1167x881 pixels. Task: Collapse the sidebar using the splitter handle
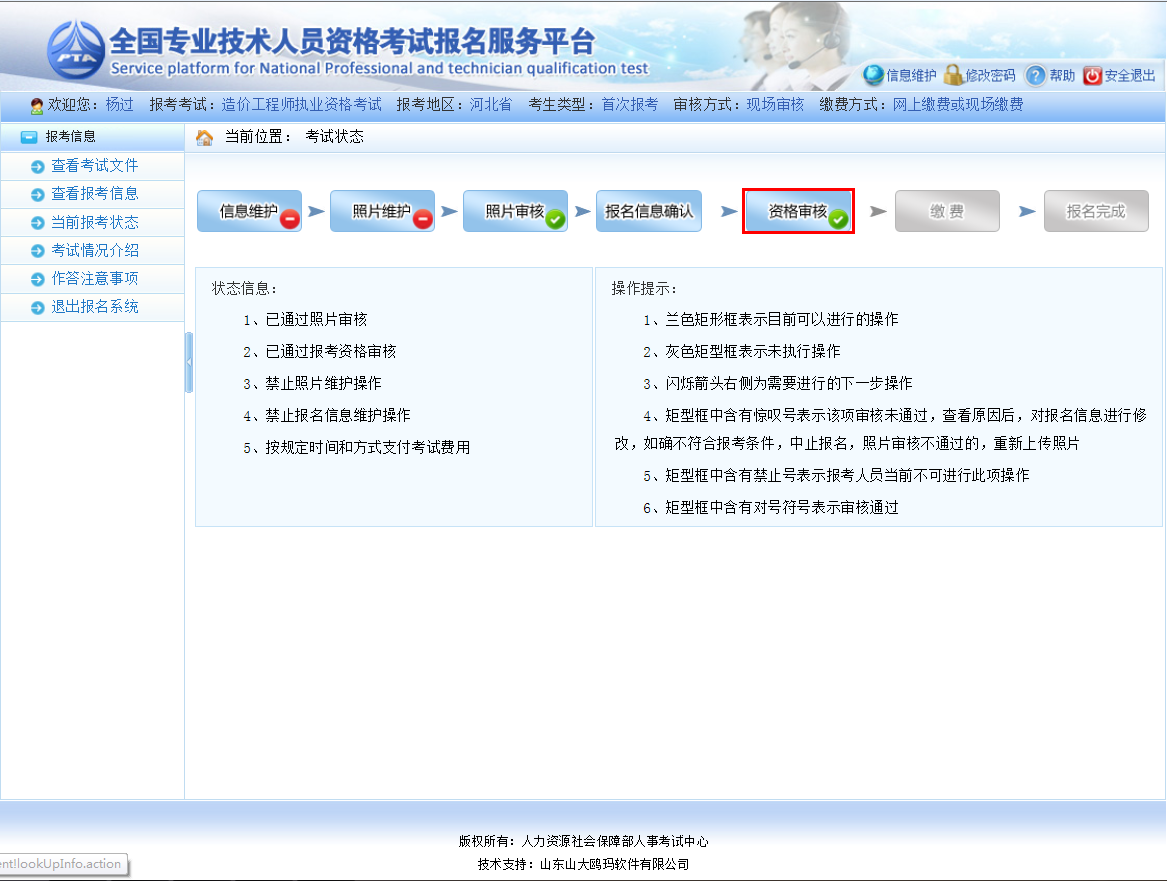189,362
